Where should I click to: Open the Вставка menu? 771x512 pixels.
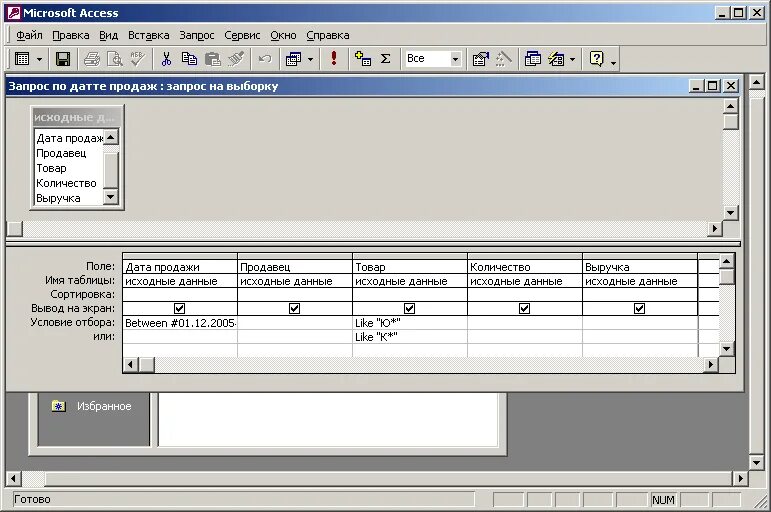coord(148,35)
